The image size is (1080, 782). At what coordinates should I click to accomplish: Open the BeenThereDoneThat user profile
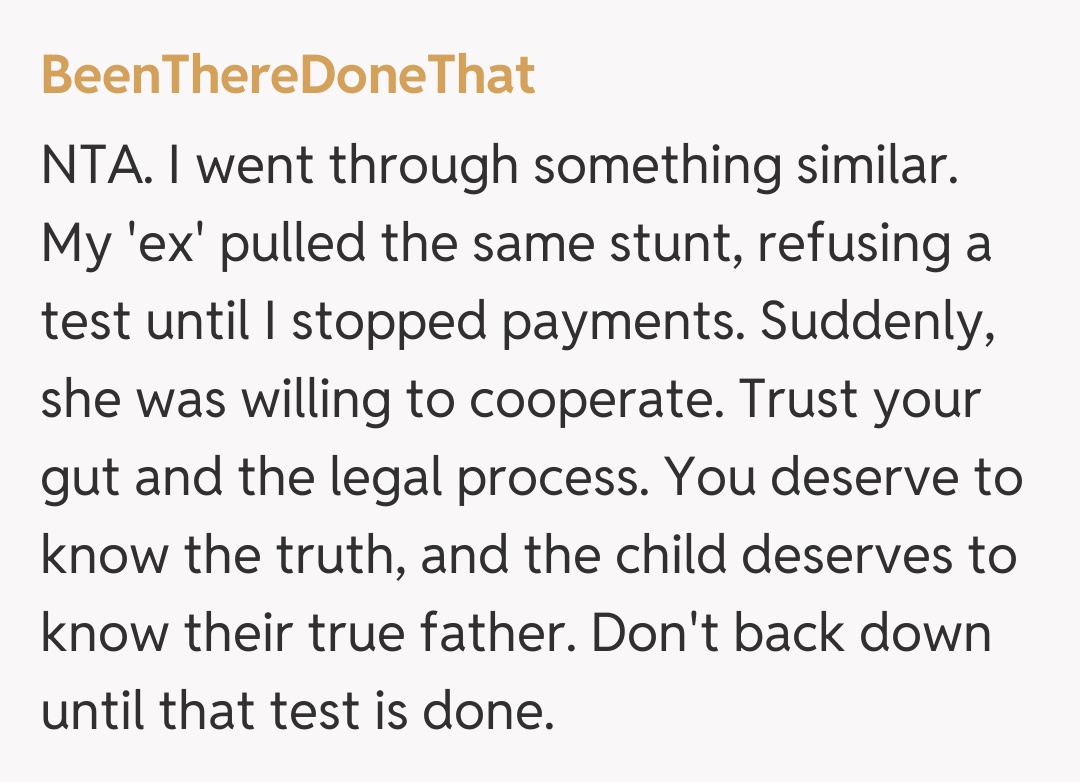pos(288,76)
